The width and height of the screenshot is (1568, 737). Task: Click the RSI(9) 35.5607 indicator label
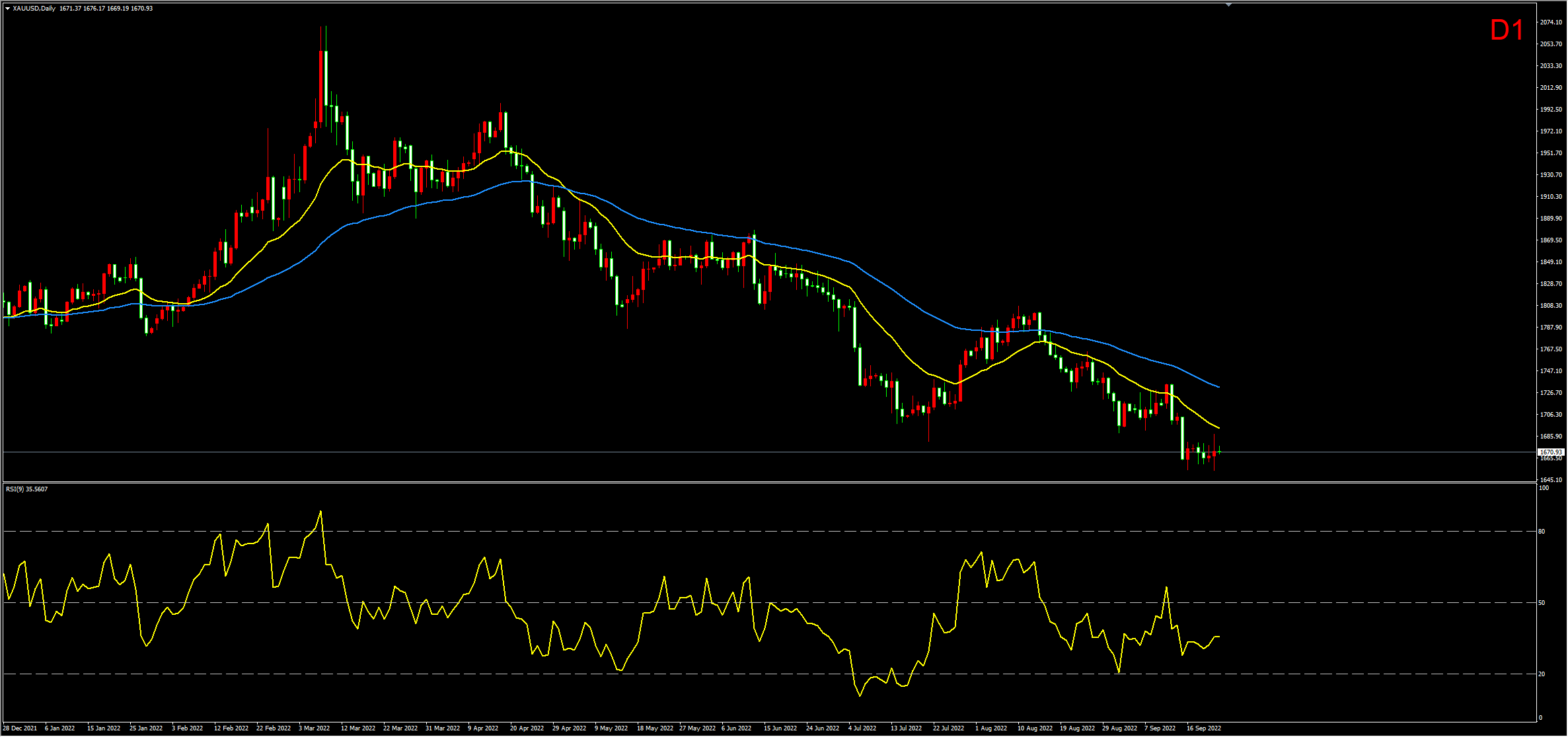(26, 489)
